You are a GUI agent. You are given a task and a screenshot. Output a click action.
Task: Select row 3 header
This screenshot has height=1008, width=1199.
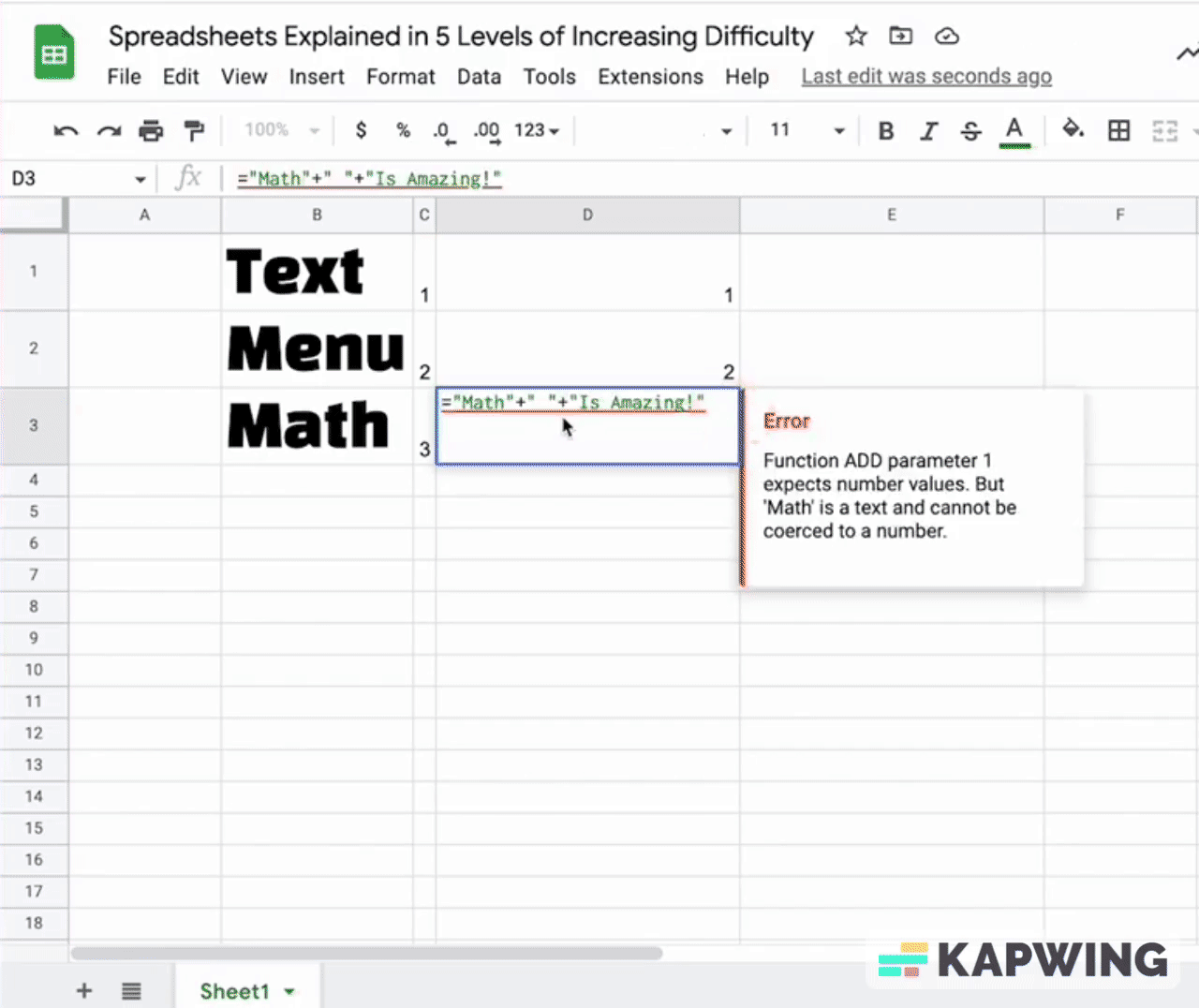(34, 425)
